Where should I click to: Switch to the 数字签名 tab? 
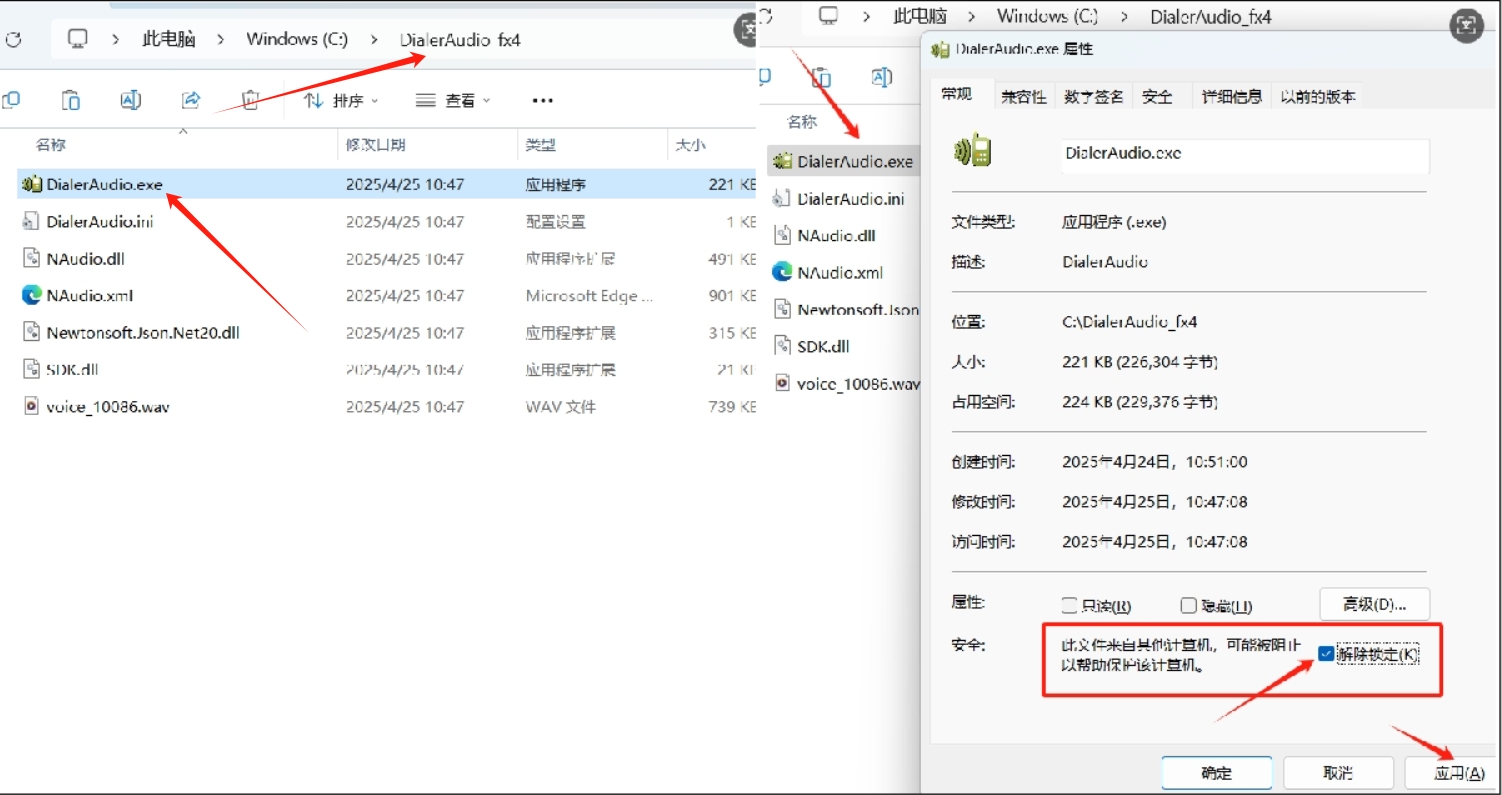(1093, 97)
